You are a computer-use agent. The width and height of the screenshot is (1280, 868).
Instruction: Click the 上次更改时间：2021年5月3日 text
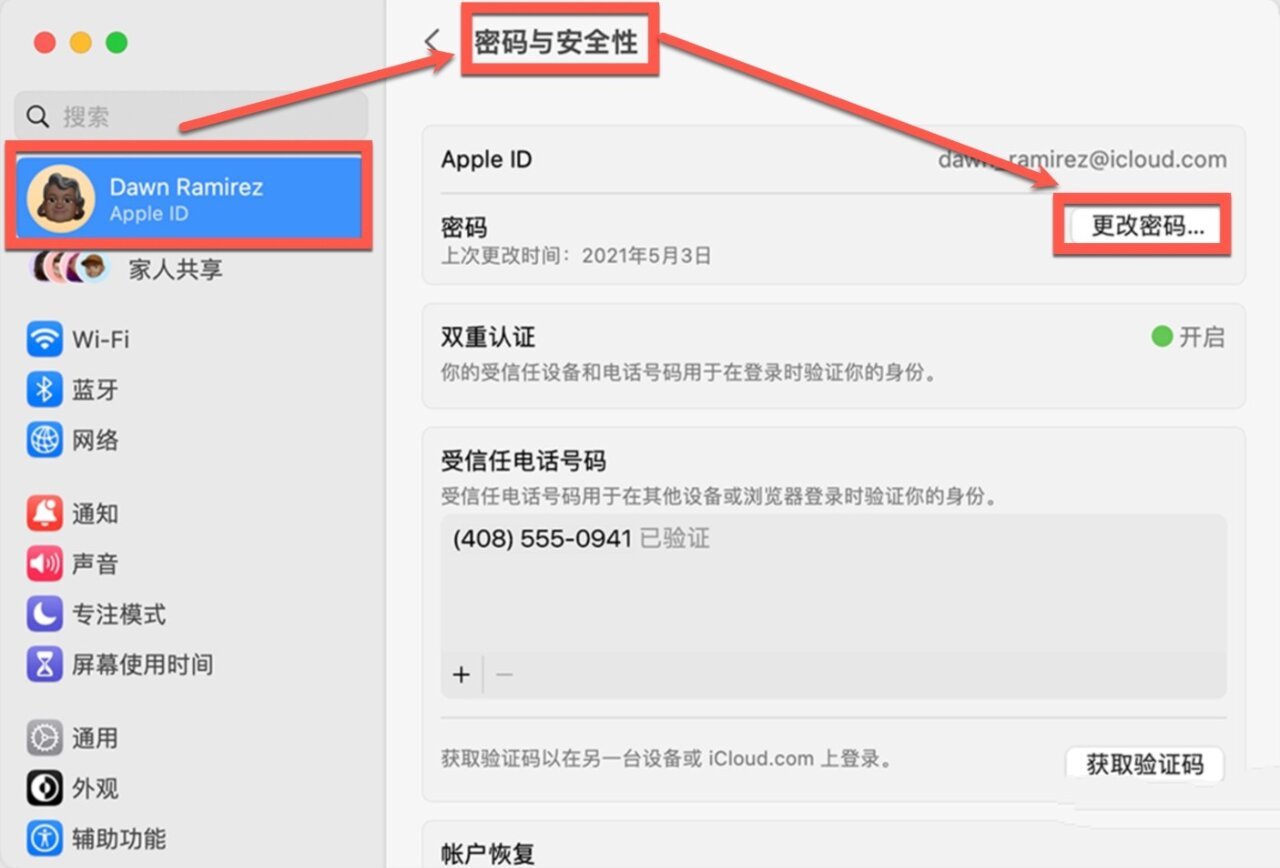576,256
